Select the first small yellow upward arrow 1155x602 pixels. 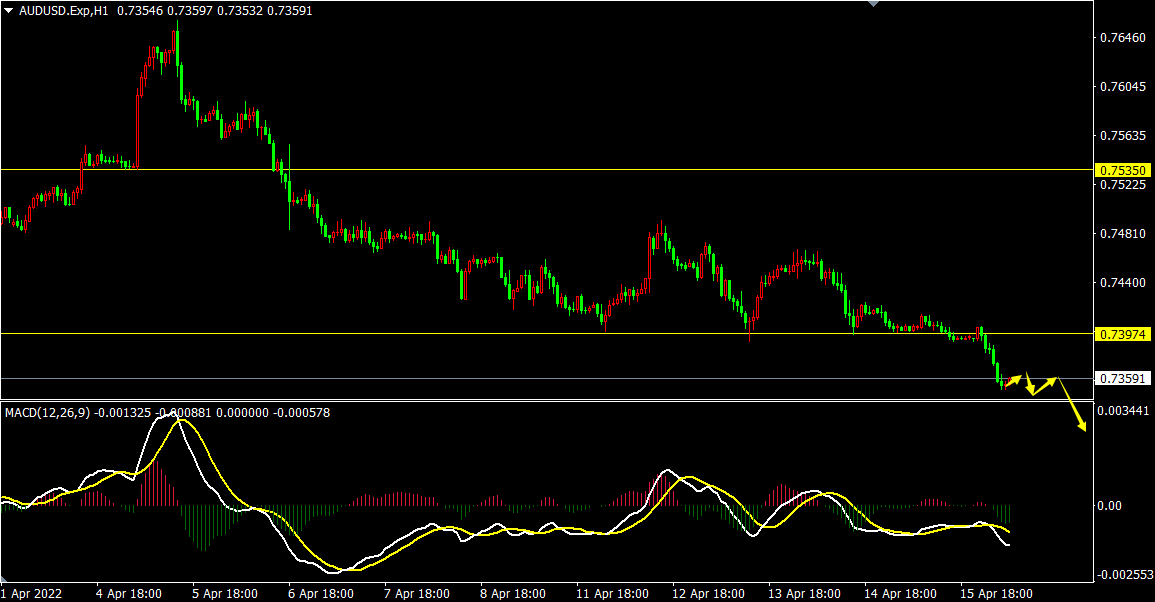pyautogui.click(x=1012, y=381)
